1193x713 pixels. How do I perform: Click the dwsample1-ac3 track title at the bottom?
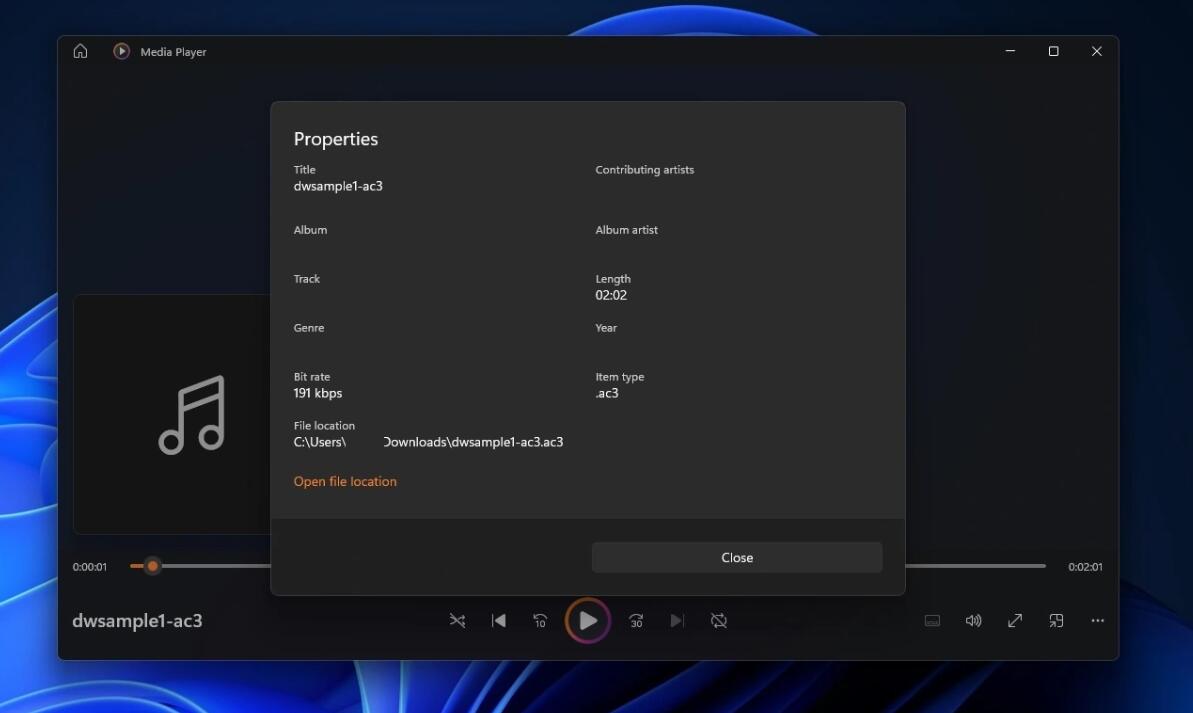tap(137, 621)
